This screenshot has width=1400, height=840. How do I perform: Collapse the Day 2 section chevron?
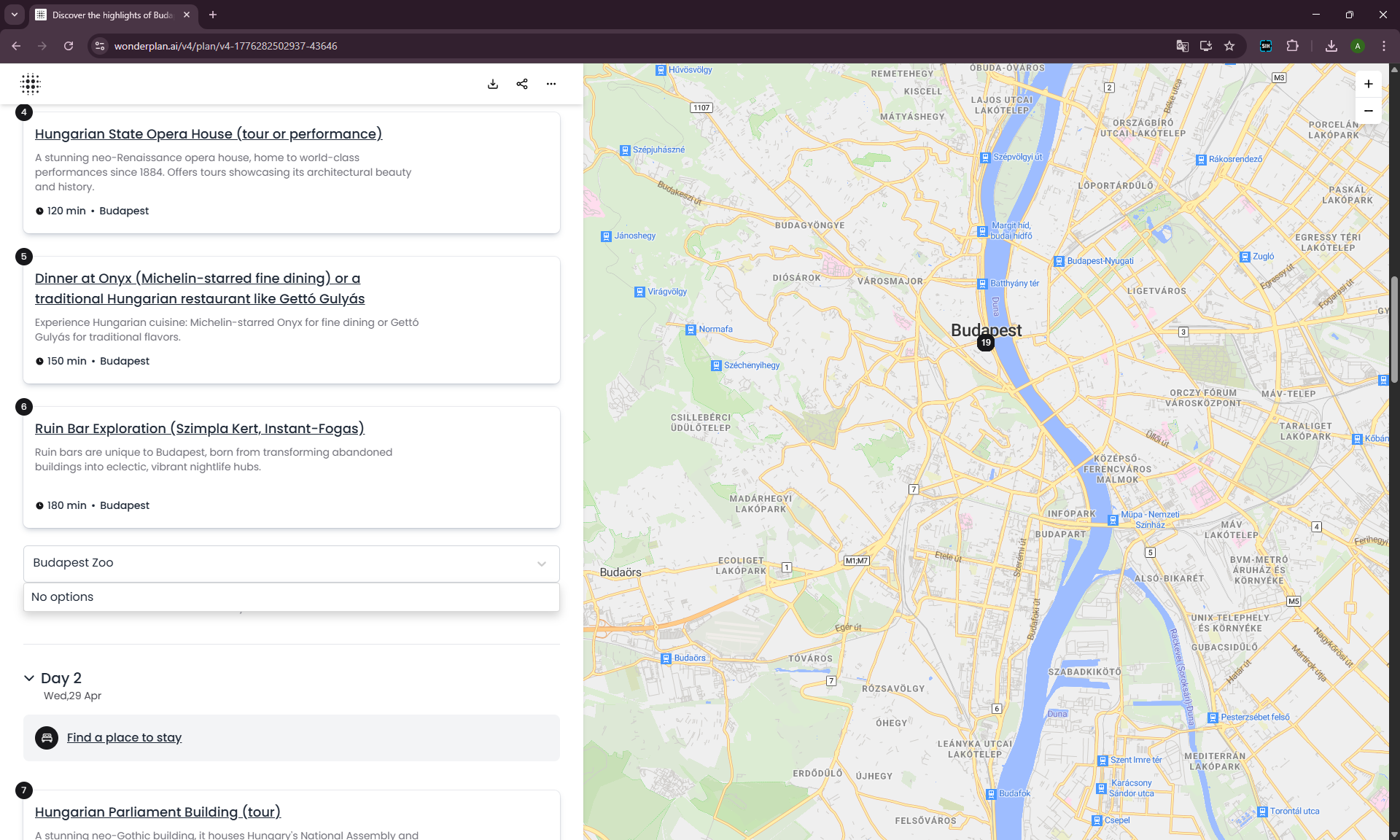click(29, 678)
